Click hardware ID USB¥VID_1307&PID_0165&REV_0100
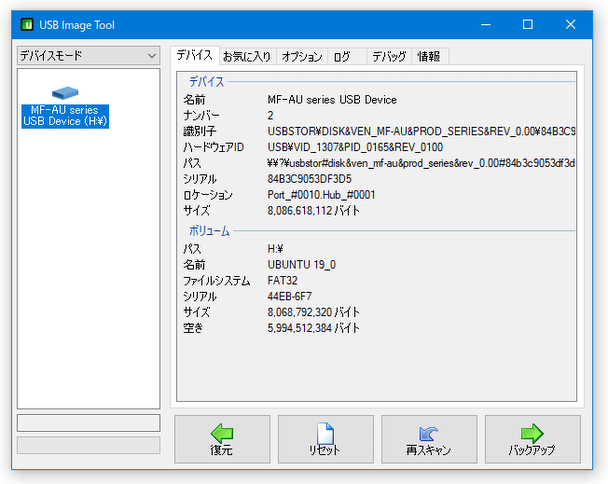The image size is (608, 484). 355,147
